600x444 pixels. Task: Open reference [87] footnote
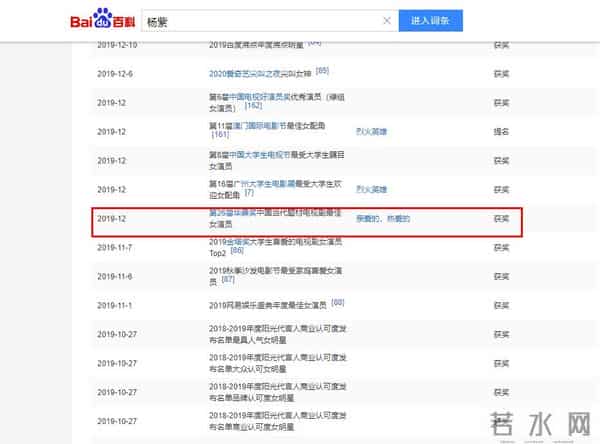click(228, 279)
